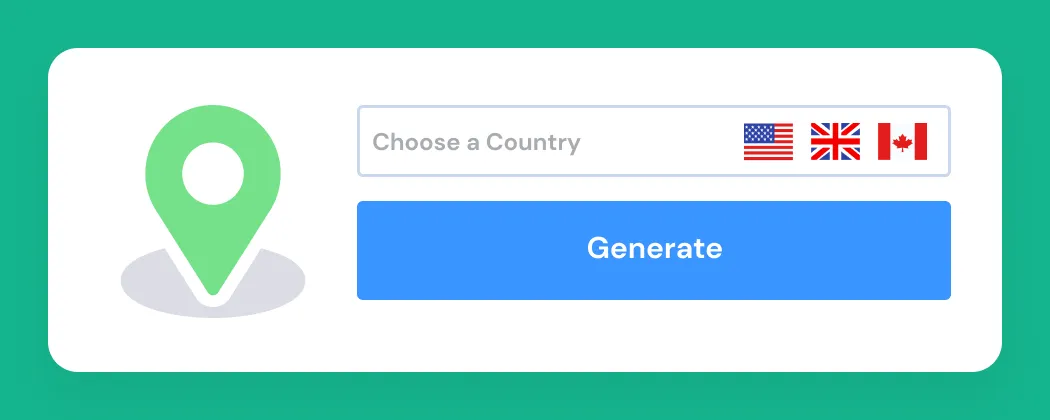Click the green background outside the card
1050x420 pixels.
tap(525, 23)
